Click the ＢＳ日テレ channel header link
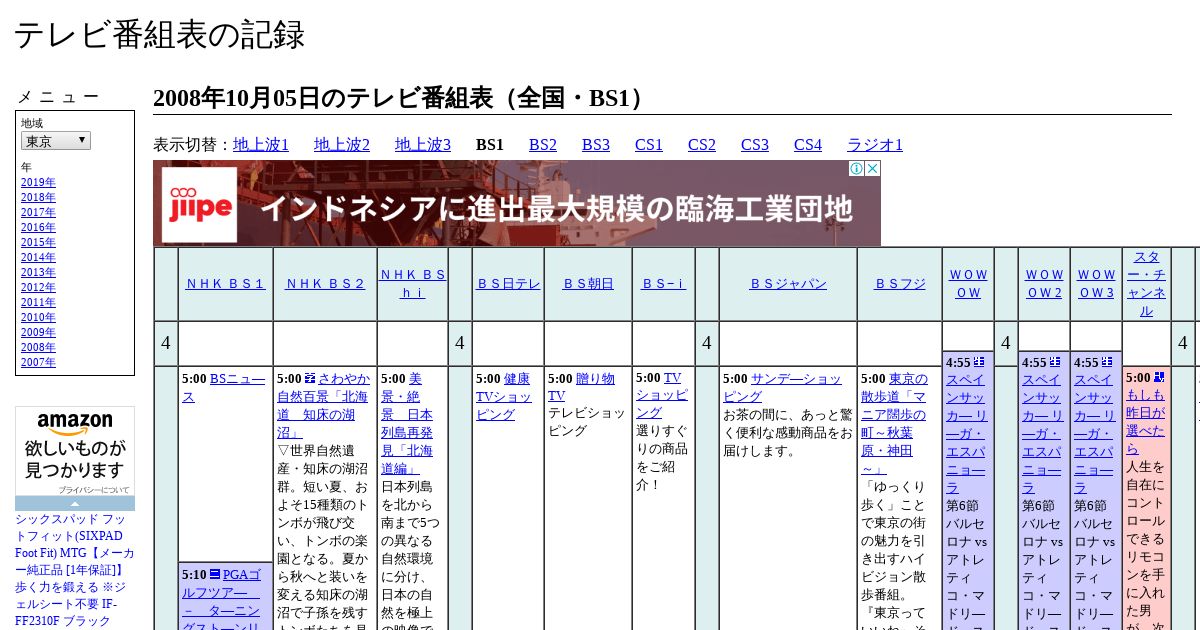Screen dimensions: 1200x630 coord(508,284)
